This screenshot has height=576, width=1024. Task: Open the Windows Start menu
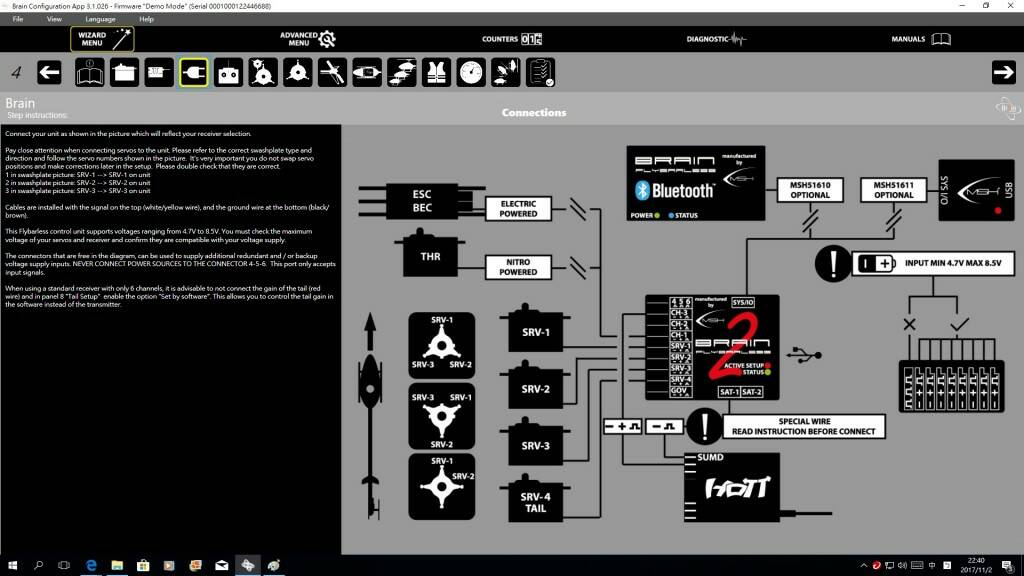[12, 565]
